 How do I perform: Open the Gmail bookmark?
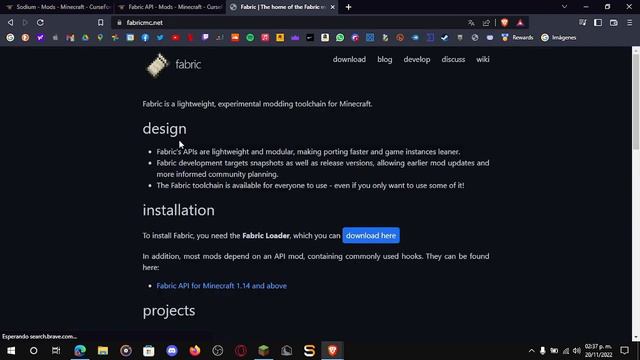pos(70,38)
